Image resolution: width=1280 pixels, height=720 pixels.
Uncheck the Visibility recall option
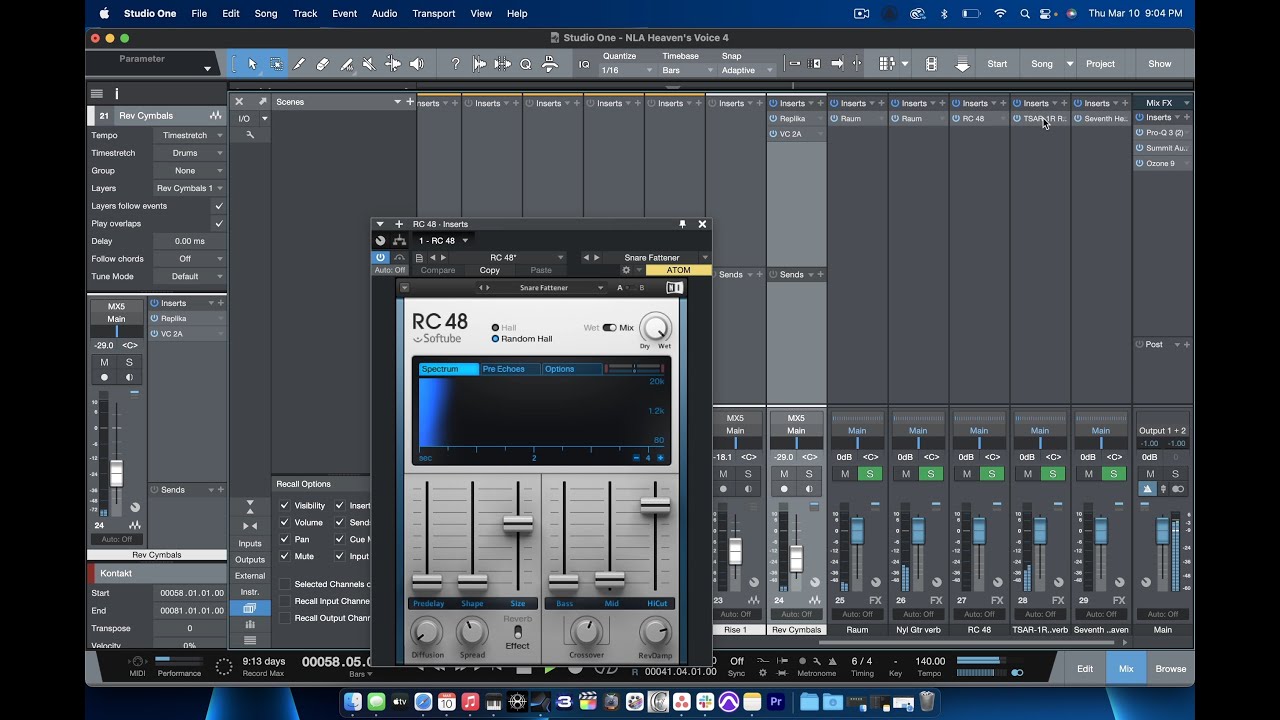click(285, 506)
